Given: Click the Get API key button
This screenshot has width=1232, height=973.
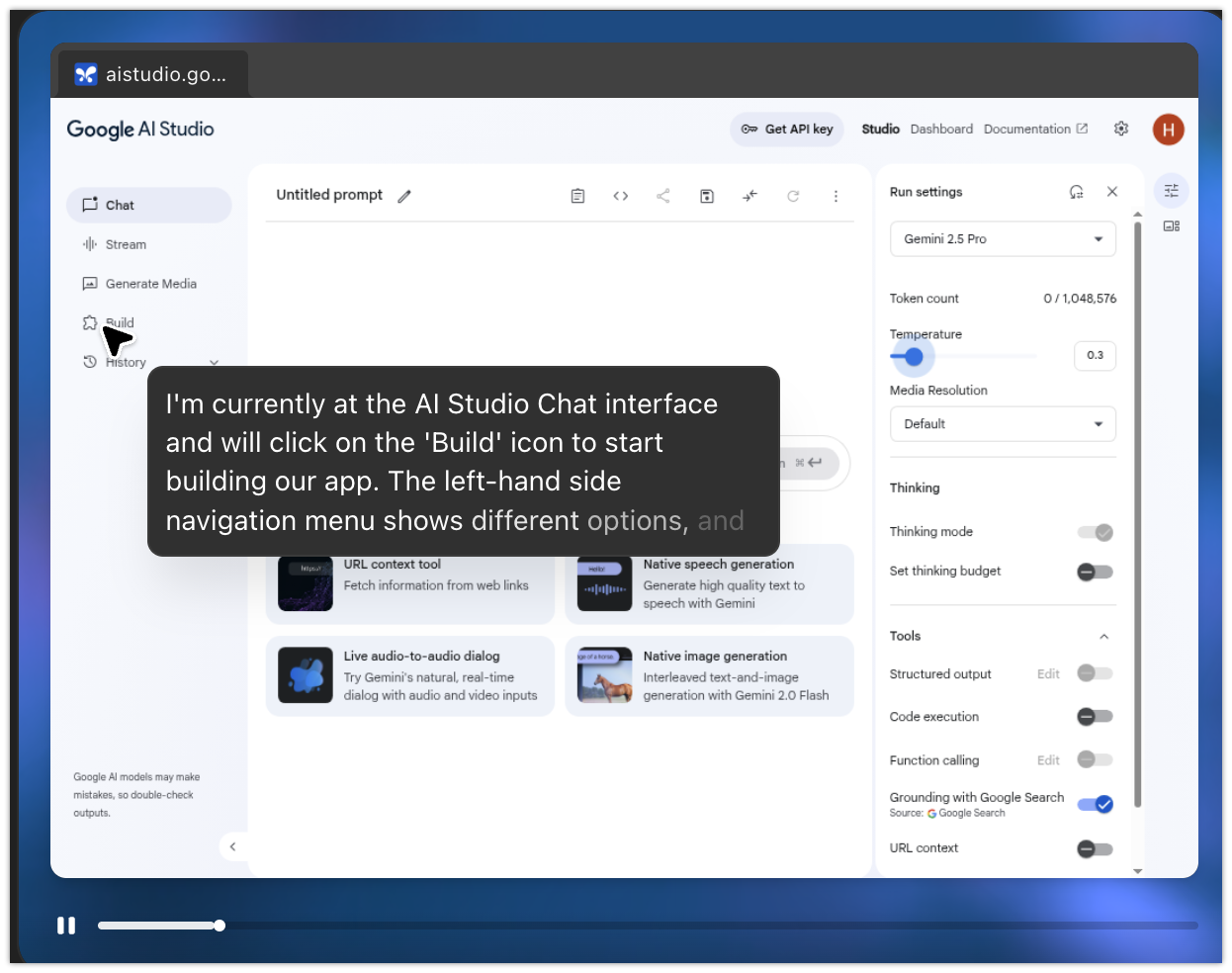Looking at the screenshot, I should pyautogui.click(x=787, y=129).
